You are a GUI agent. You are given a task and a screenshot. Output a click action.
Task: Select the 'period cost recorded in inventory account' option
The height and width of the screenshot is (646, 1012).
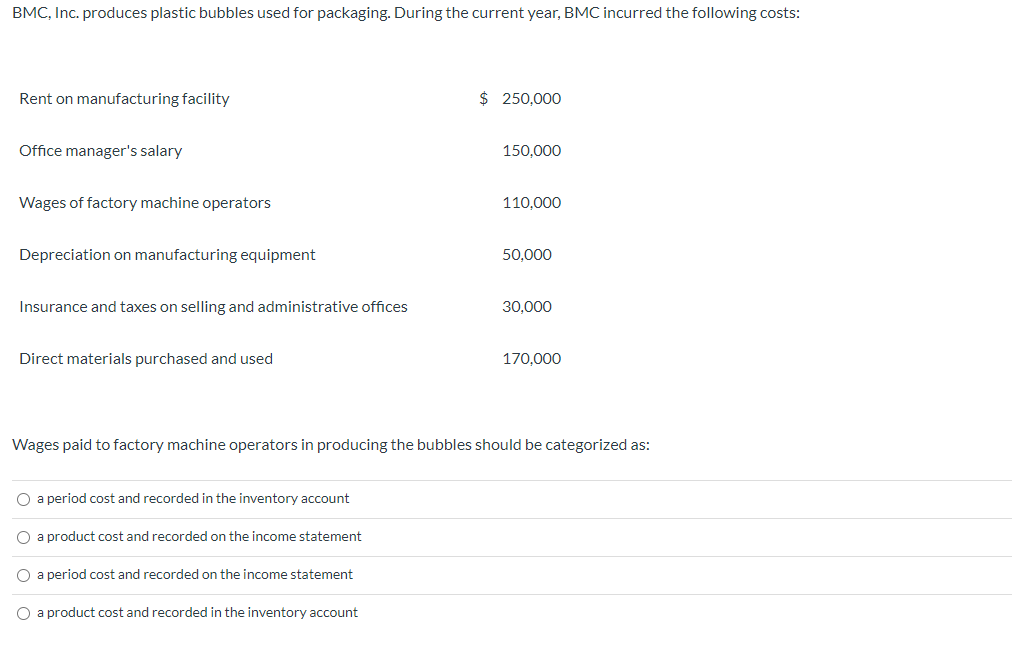(193, 498)
